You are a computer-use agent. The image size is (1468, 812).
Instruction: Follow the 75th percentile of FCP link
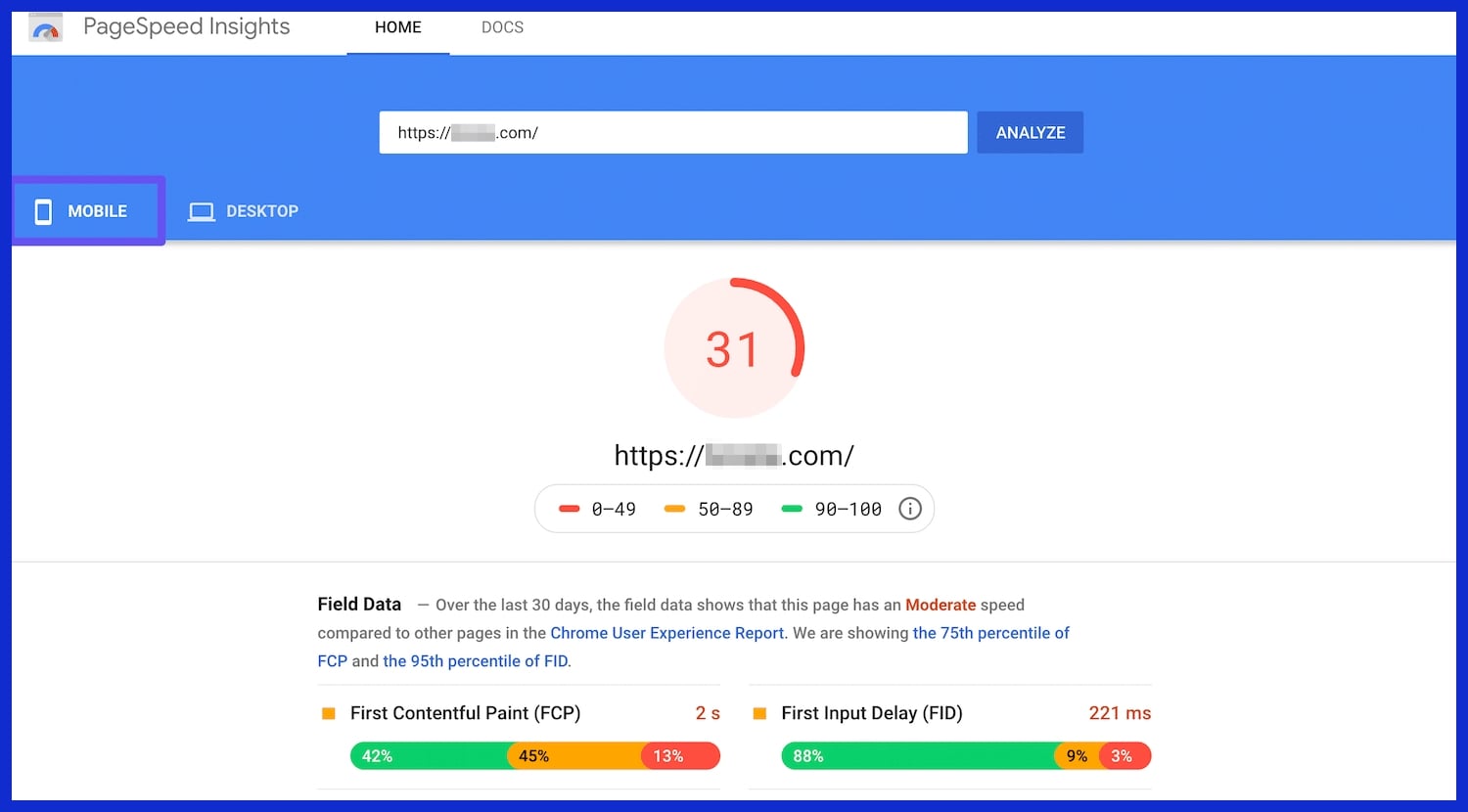[x=990, y=633]
